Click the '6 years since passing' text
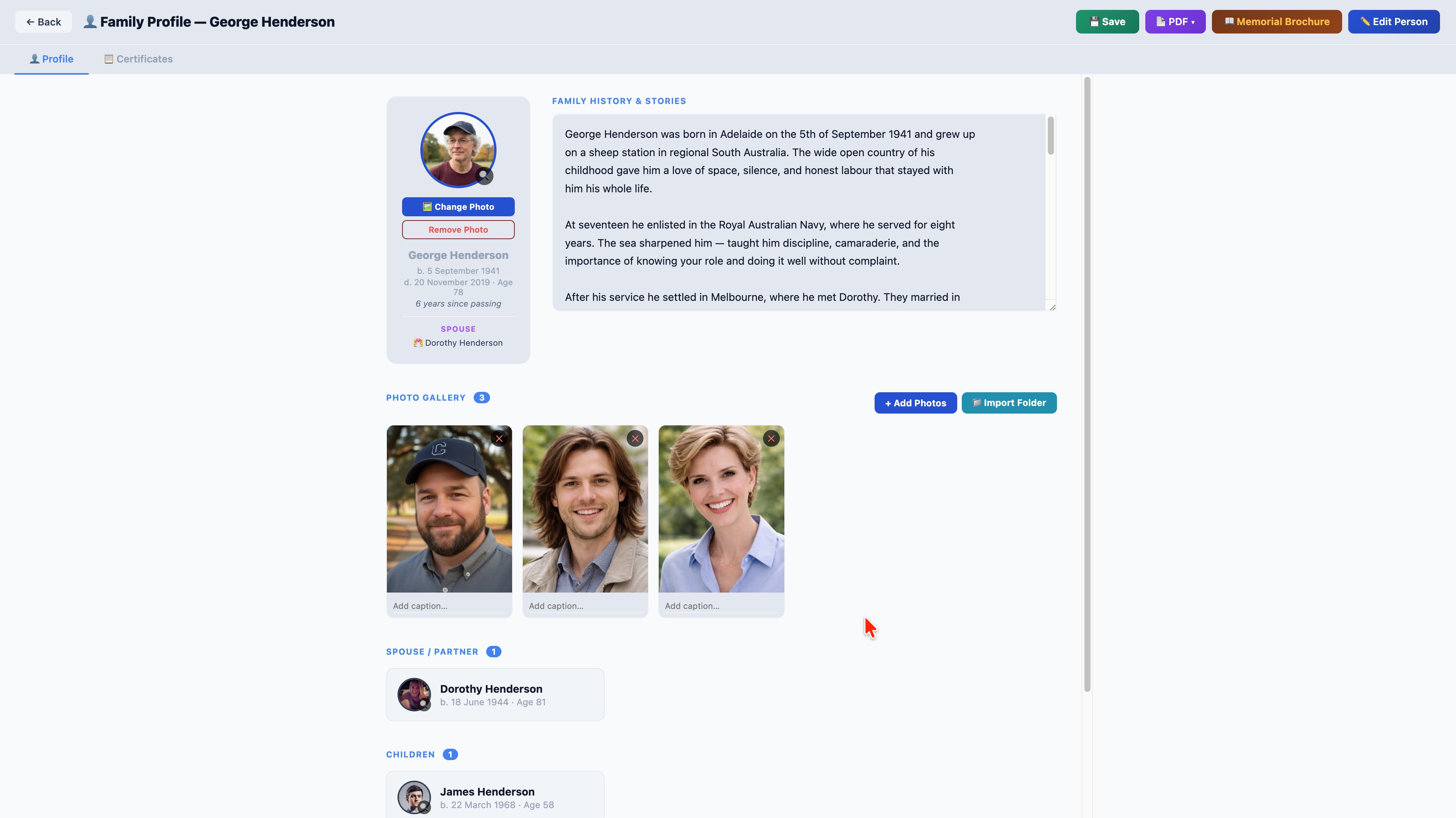 point(458,304)
